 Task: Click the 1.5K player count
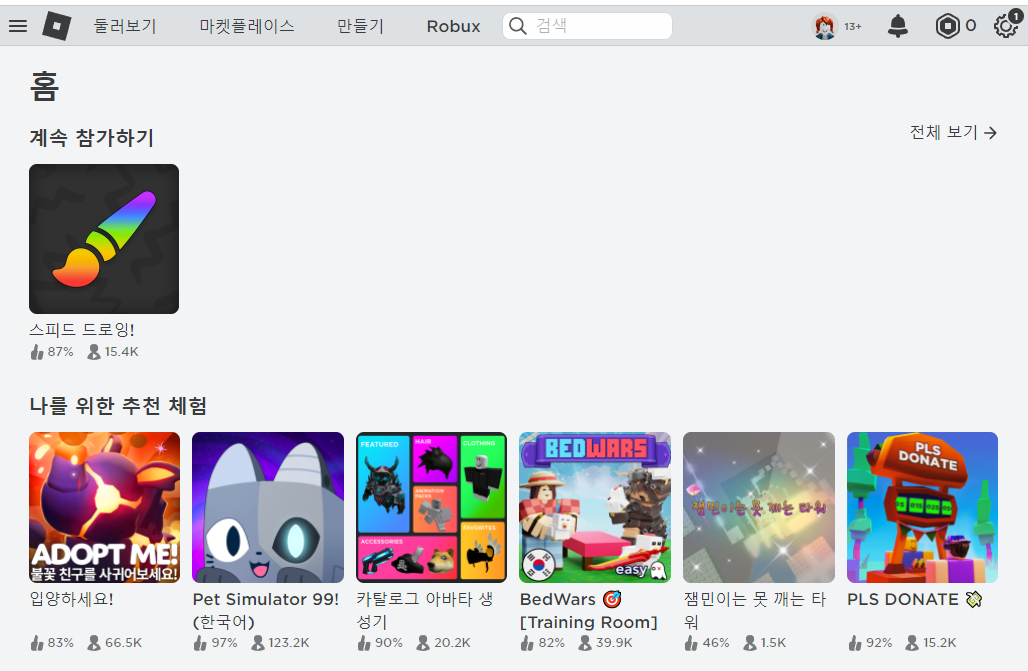(764, 643)
